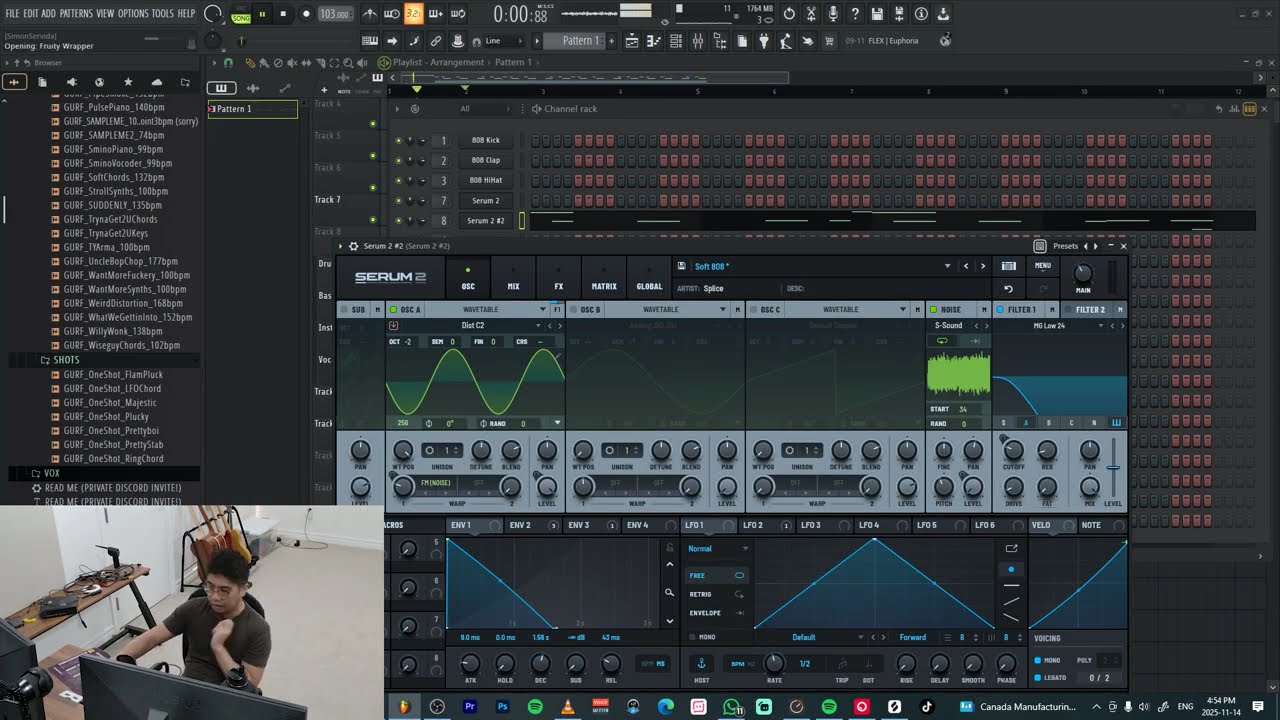
Task: Open the Mixer toolbar icon
Action: click(698, 41)
